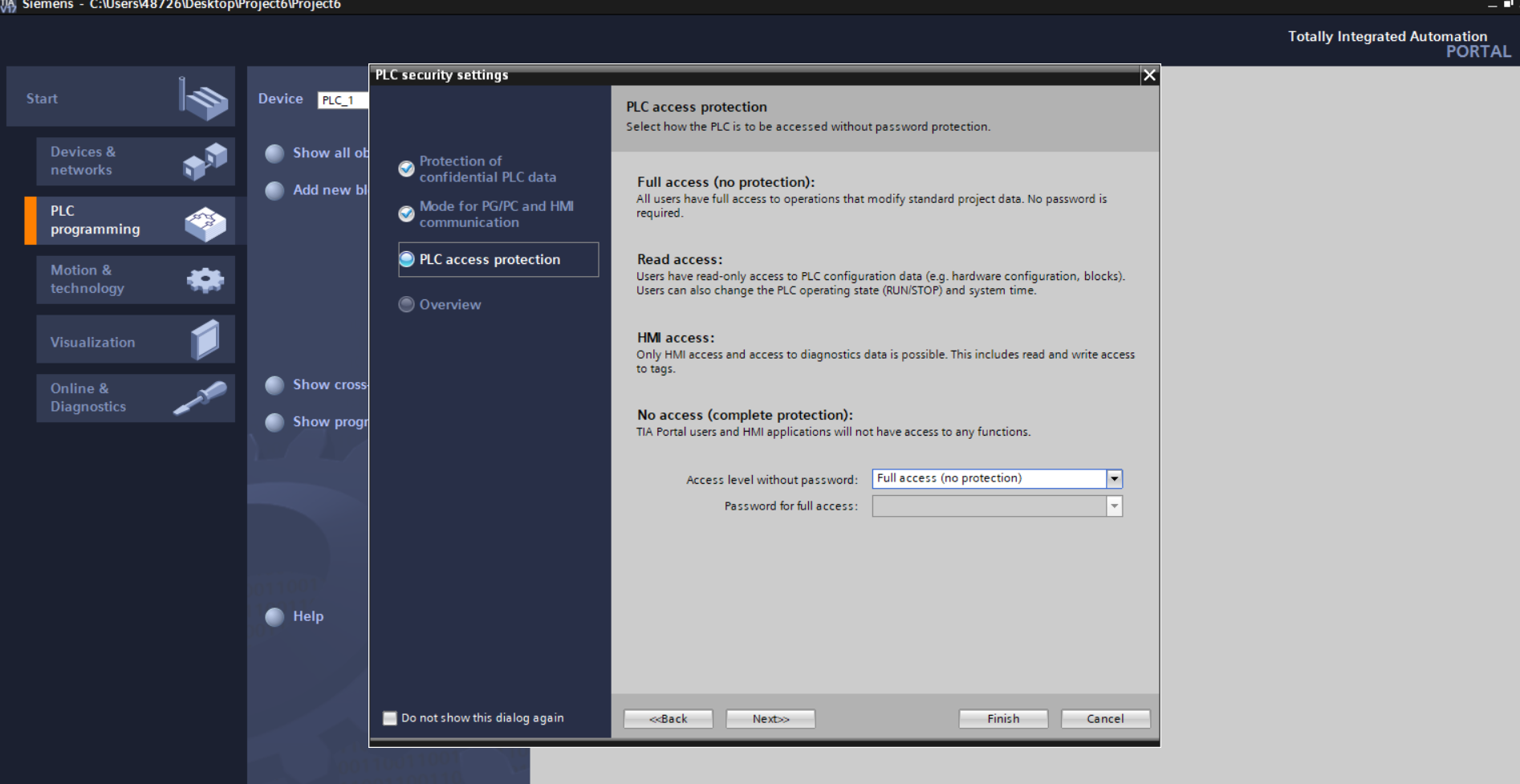Go to Online & Diagnostics portal
This screenshot has height=784, width=1520.
tap(136, 398)
